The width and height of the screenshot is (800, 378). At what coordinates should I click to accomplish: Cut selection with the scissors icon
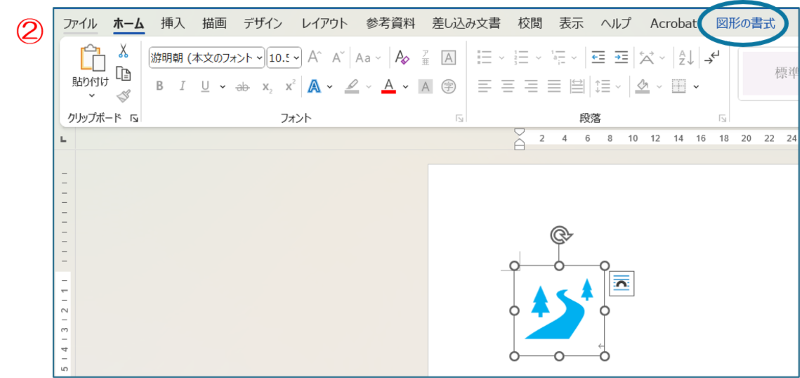coord(123,51)
